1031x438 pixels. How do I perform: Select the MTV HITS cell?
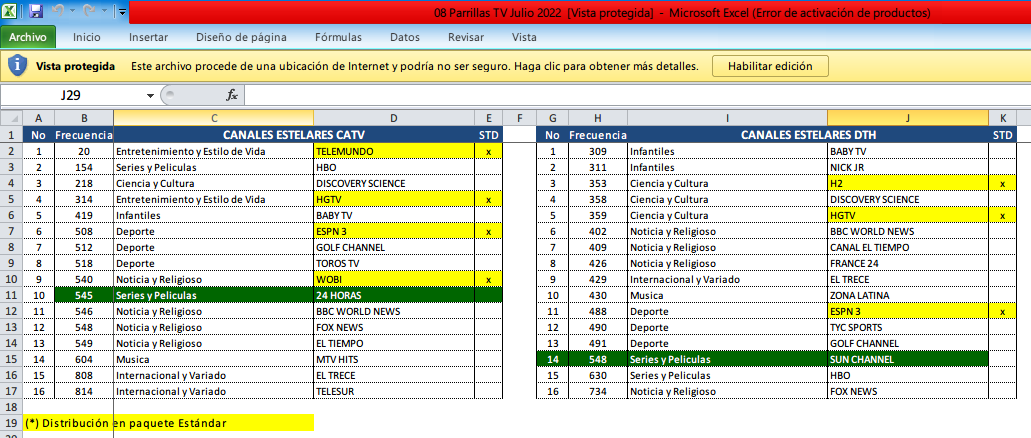click(x=394, y=360)
